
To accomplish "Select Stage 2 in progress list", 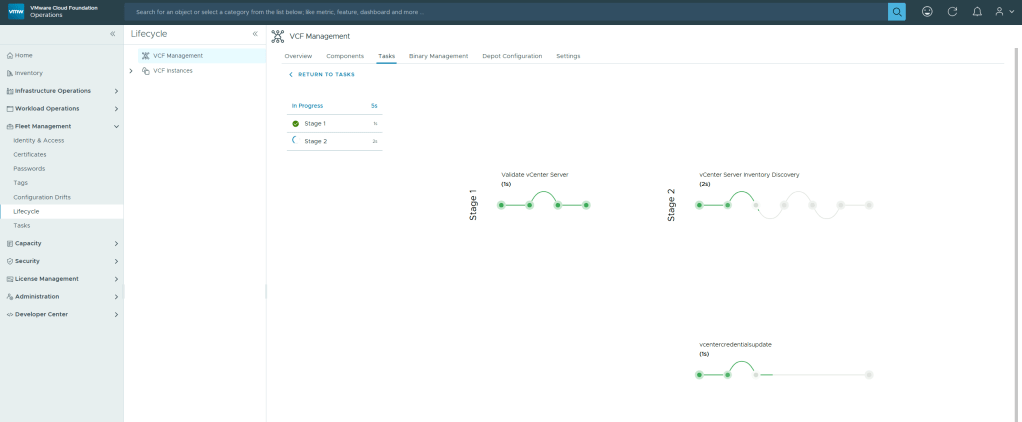I will click(334, 142).
